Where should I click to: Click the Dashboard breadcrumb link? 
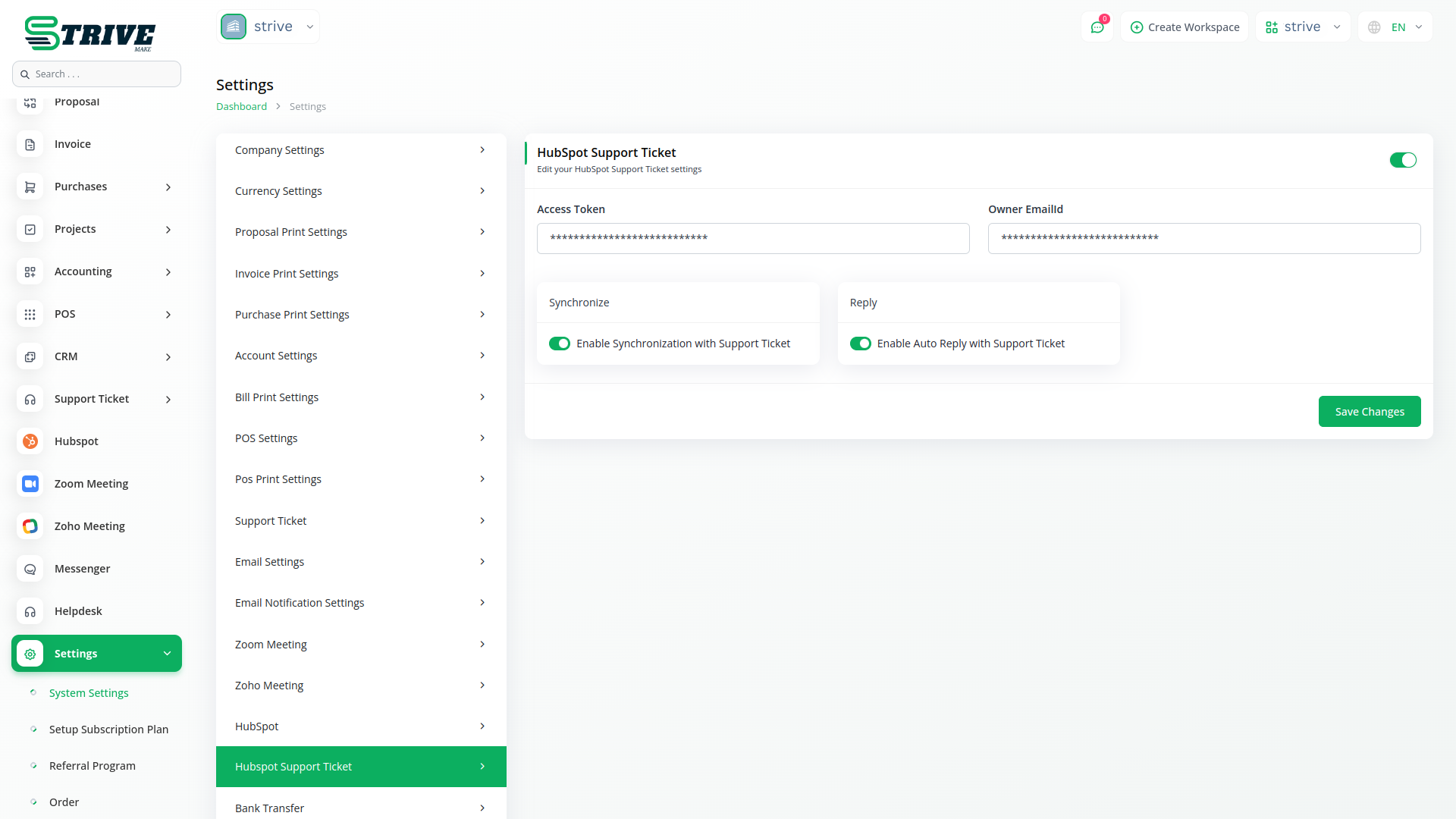pos(241,107)
